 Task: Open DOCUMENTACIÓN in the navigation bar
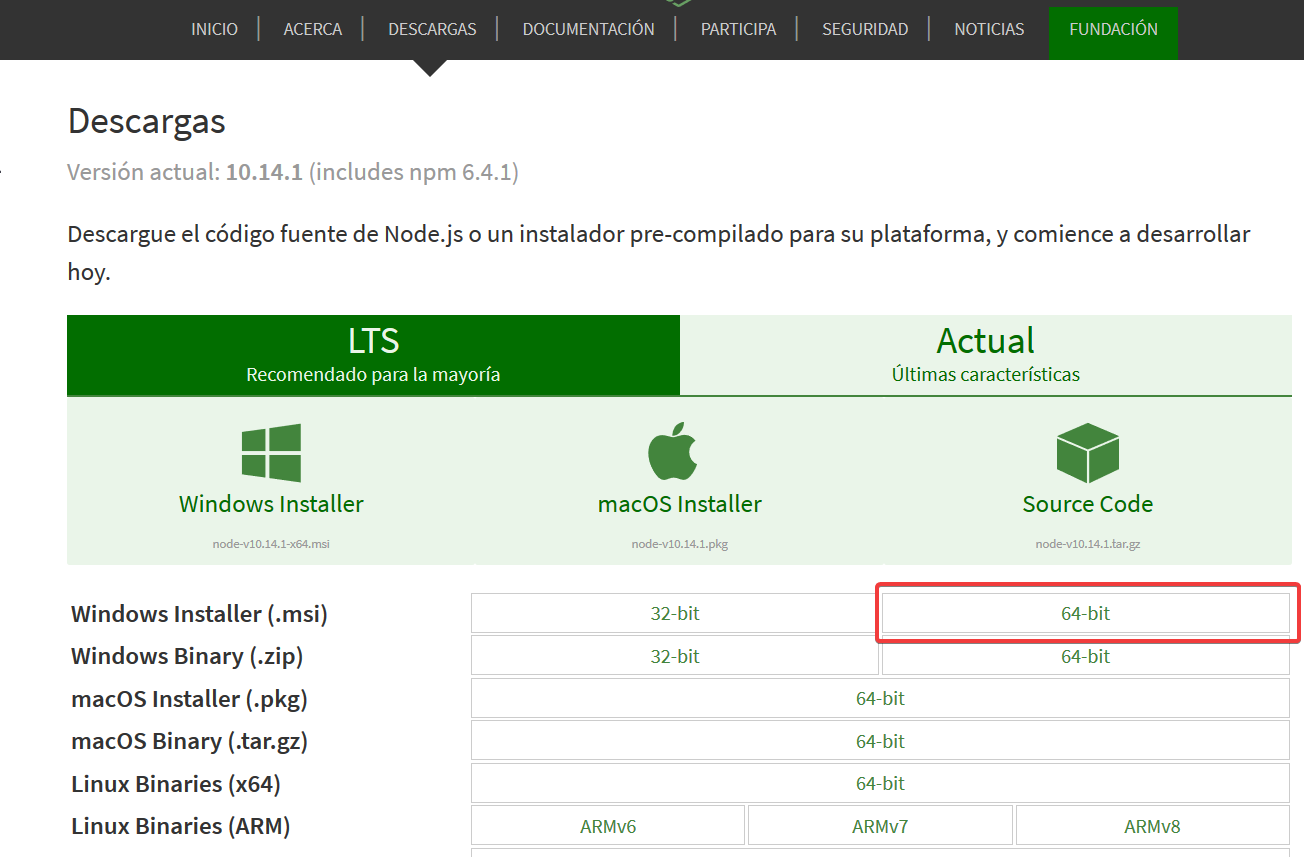(588, 29)
